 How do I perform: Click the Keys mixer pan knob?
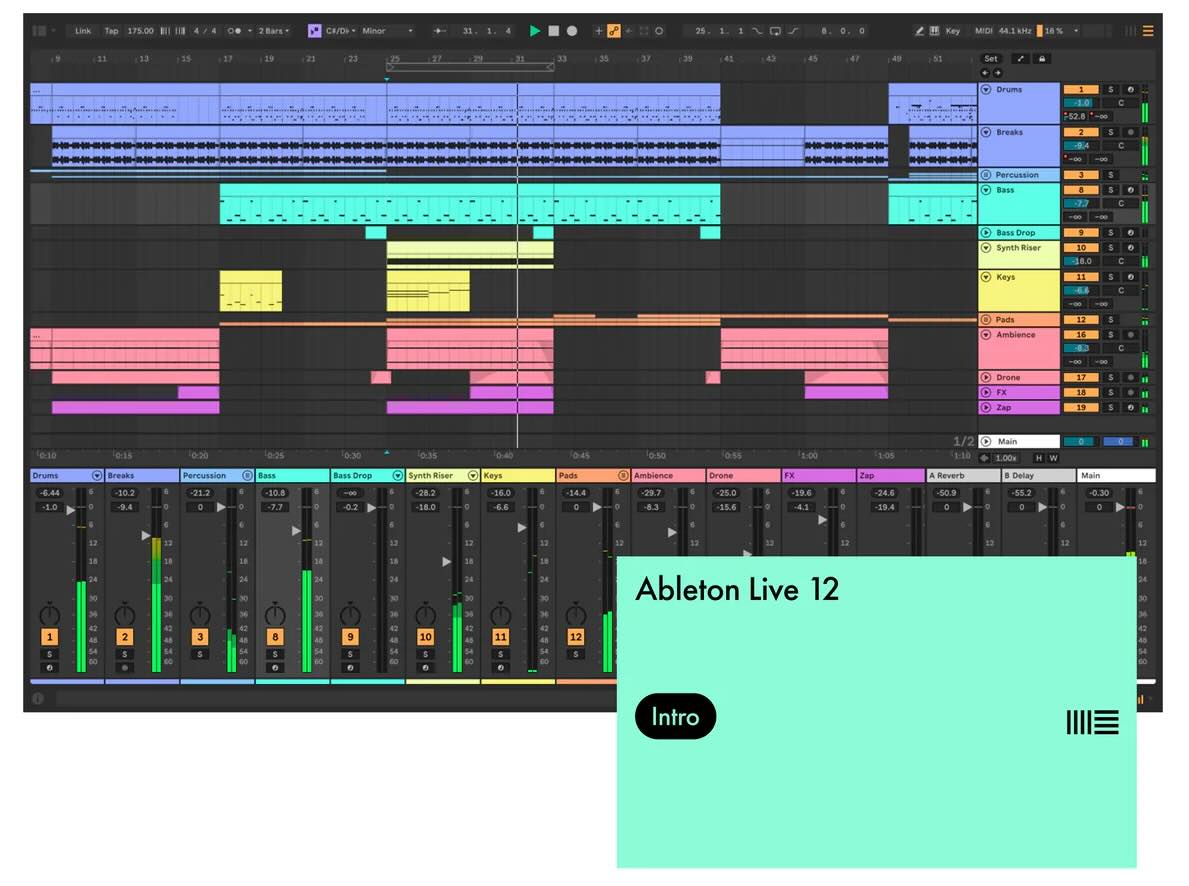click(500, 614)
